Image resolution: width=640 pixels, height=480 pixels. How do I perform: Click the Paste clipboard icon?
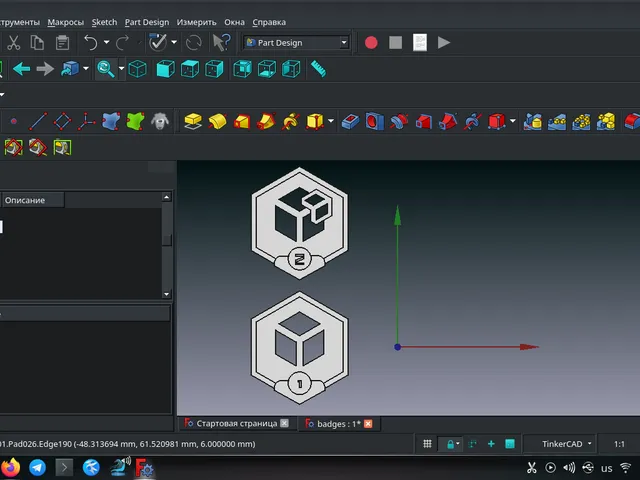tap(62, 42)
